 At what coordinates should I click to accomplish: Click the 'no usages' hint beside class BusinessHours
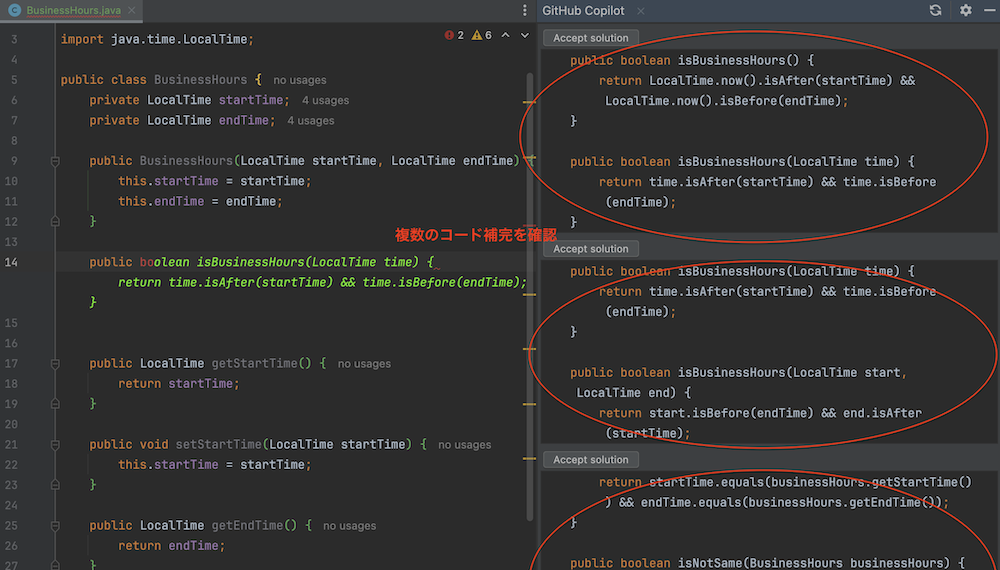(x=300, y=80)
